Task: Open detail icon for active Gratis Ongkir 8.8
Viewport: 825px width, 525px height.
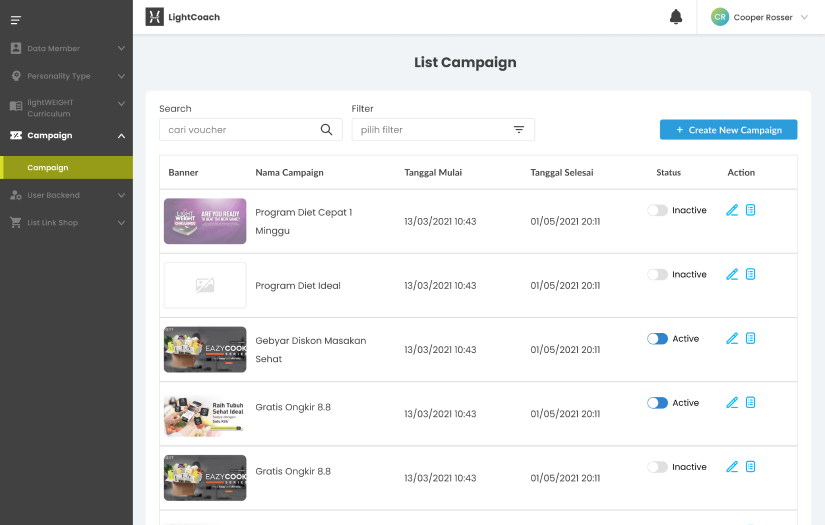Action: pos(750,402)
